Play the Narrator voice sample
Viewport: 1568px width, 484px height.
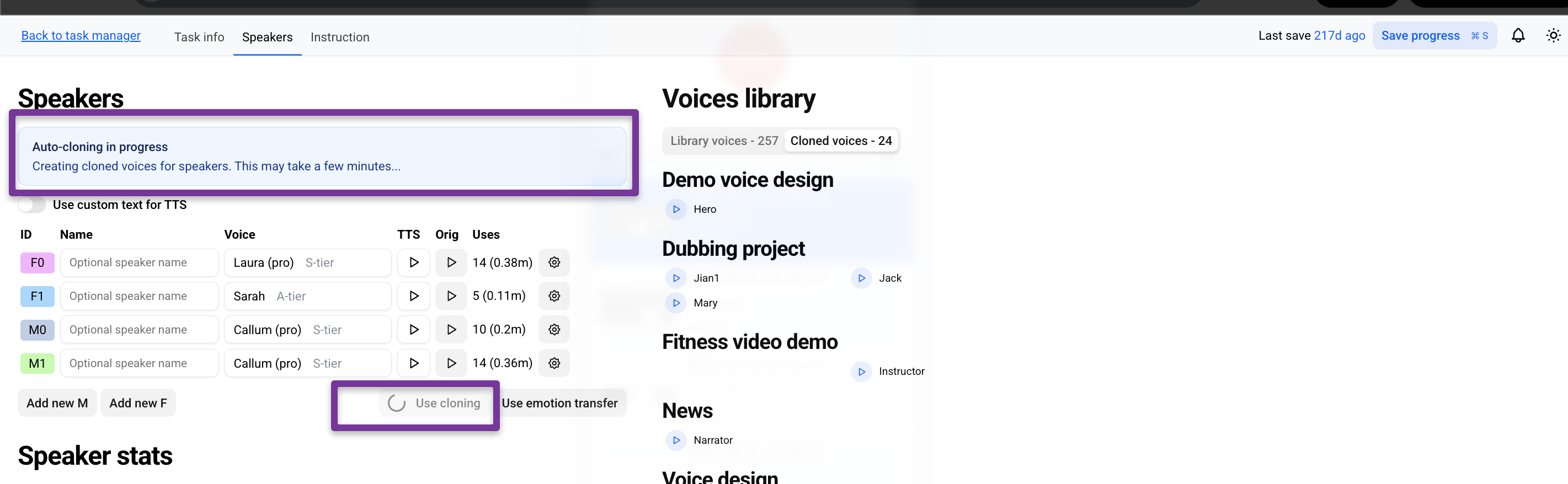(676, 440)
